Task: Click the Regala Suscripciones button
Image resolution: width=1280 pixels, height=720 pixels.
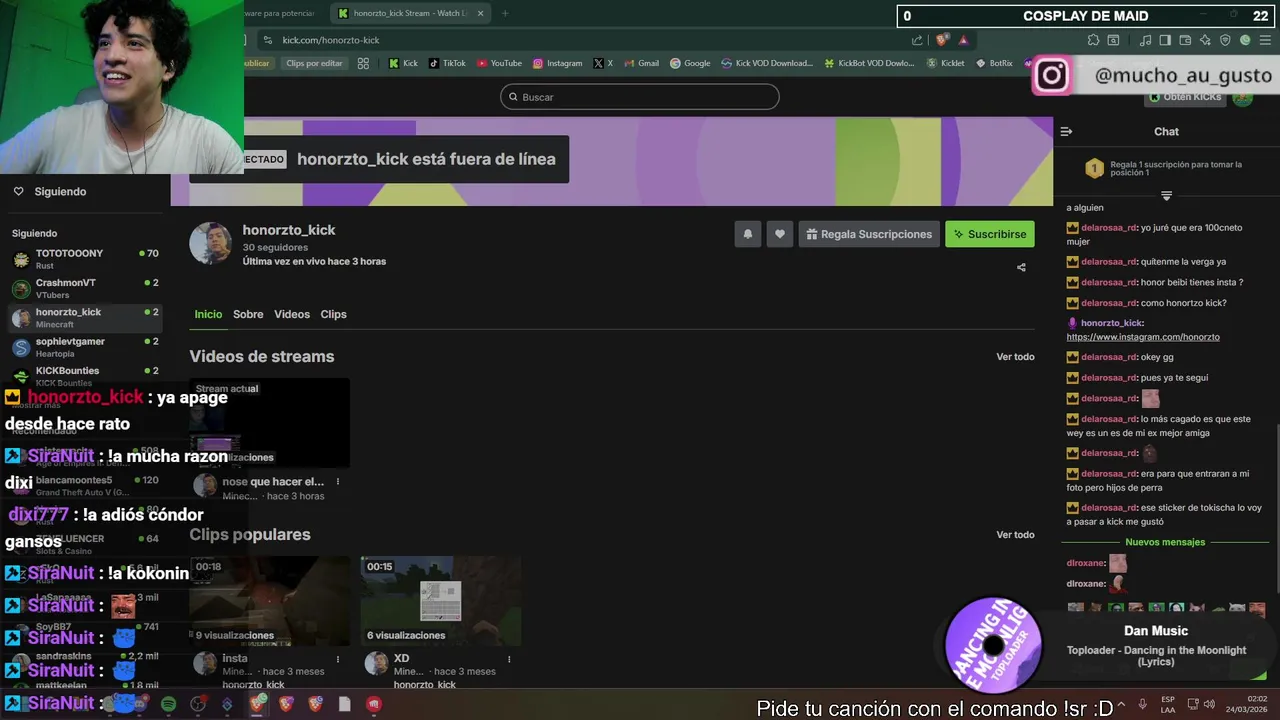Action: [x=869, y=234]
